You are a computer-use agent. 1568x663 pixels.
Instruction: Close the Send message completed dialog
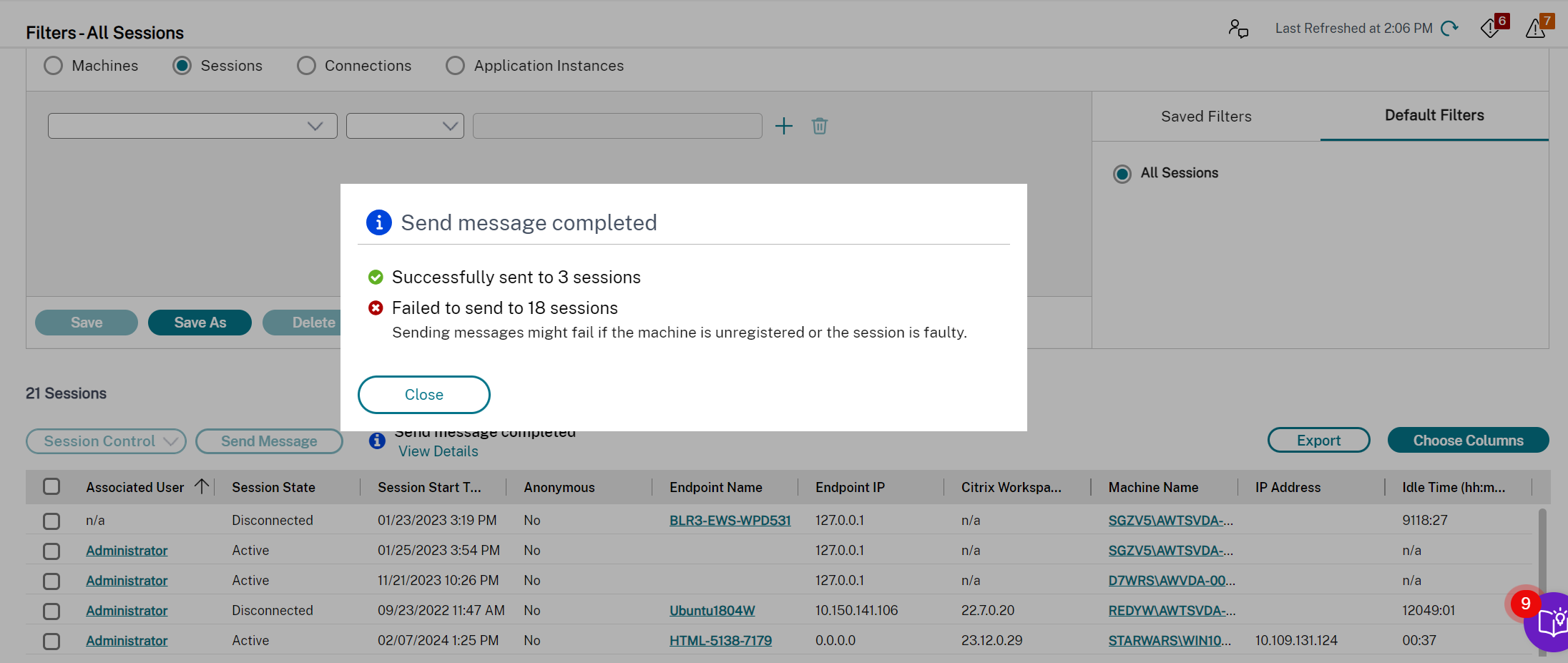[423, 395]
